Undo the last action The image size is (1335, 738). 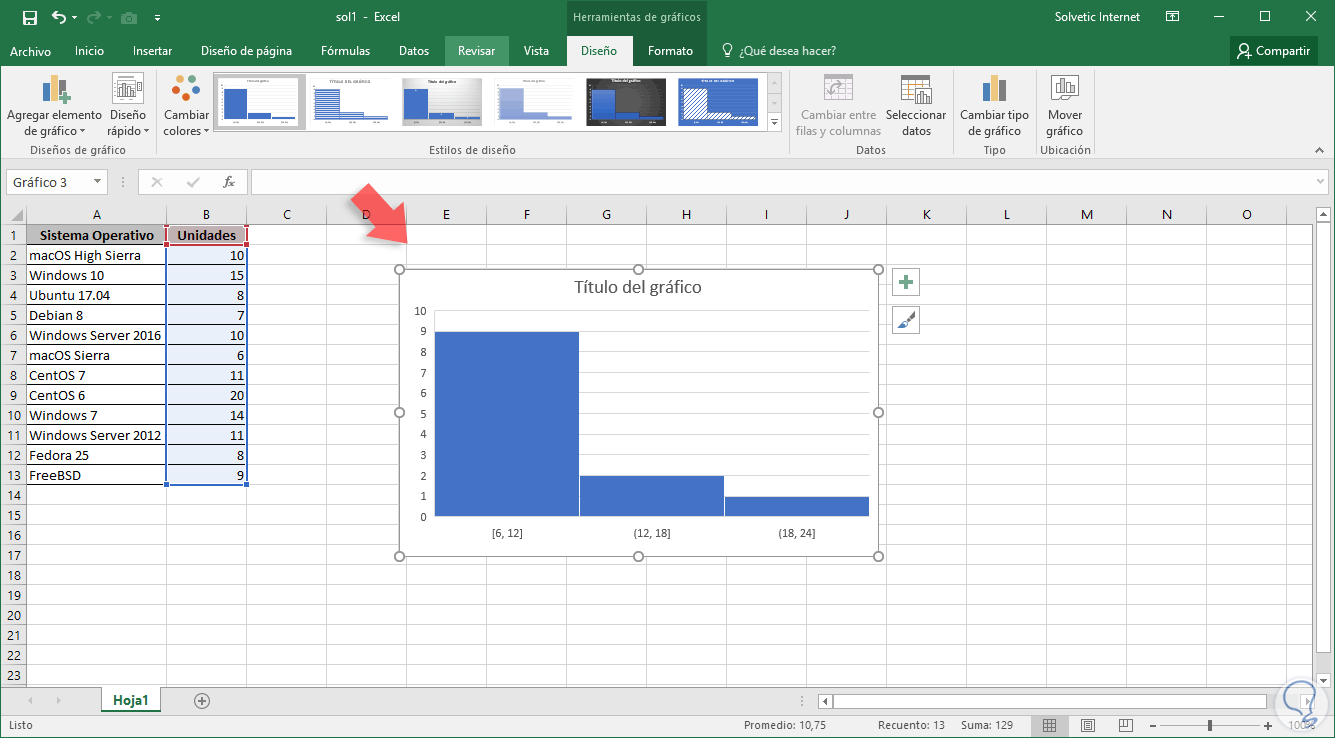coord(58,17)
